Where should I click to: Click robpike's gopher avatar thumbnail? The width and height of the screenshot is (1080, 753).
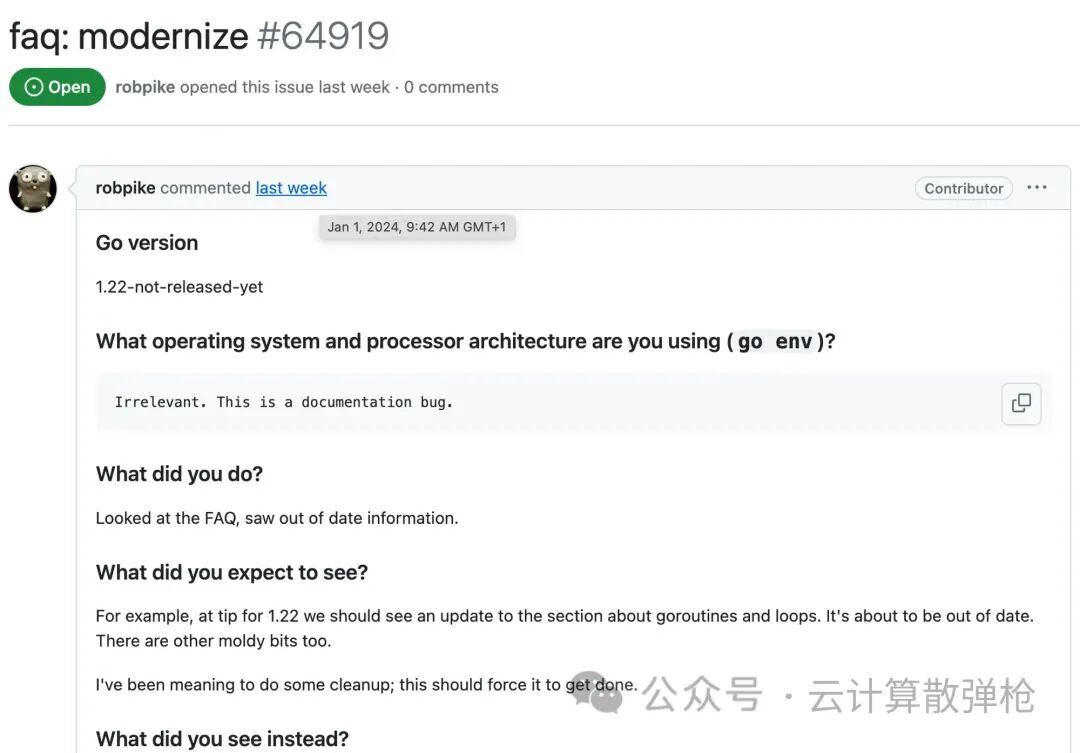[x=32, y=188]
